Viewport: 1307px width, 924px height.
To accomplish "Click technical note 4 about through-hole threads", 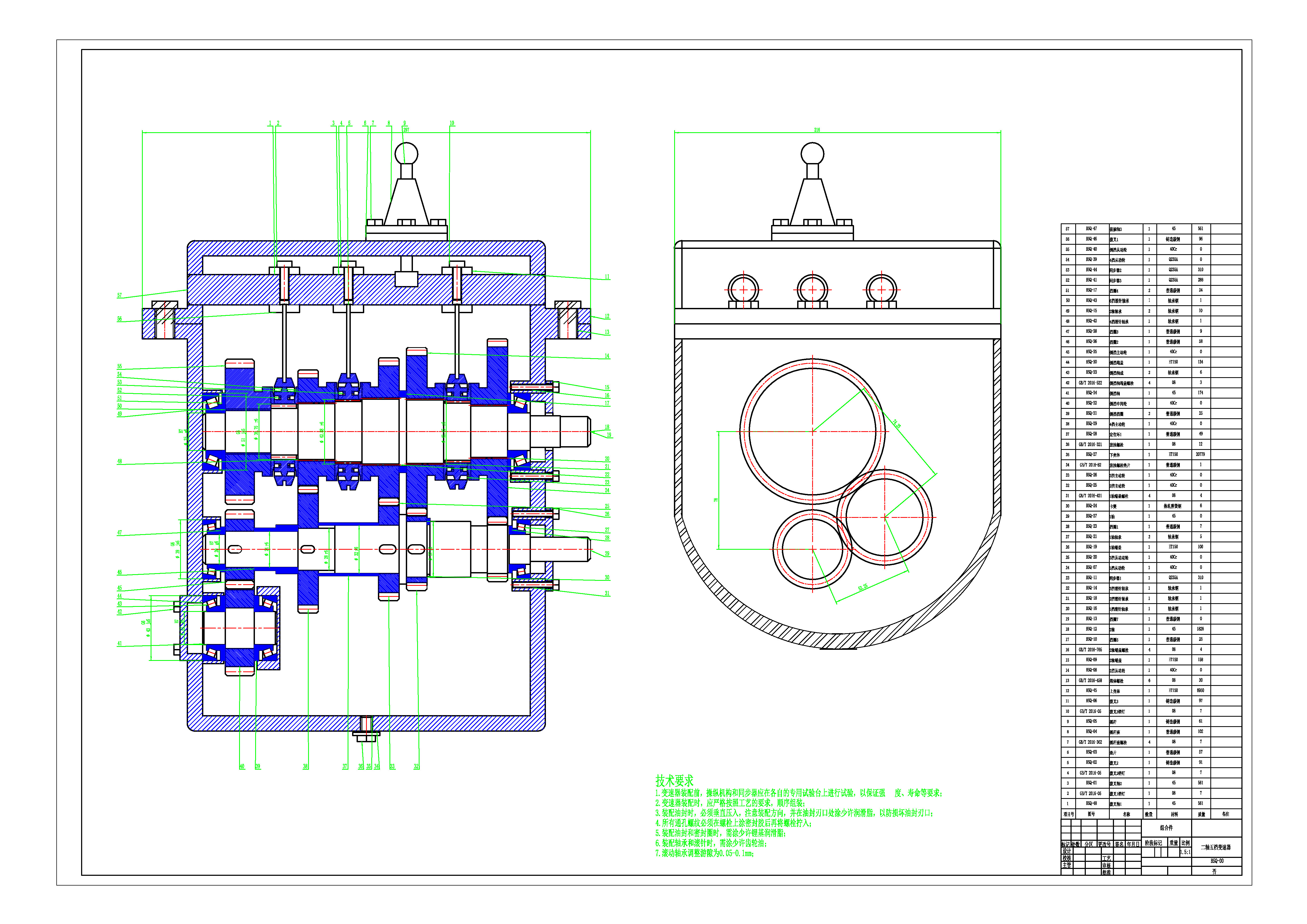I will click(733, 823).
